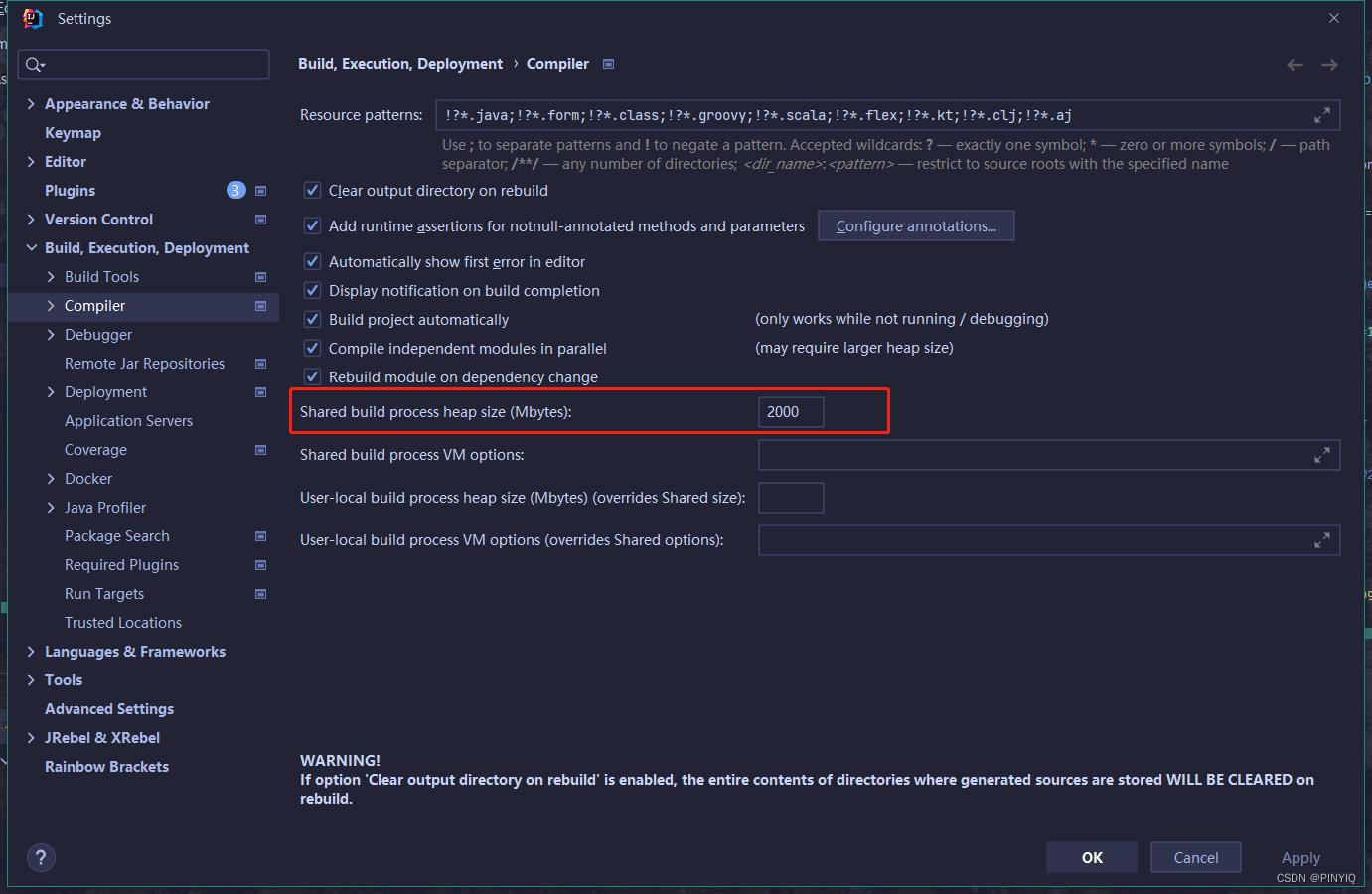Image resolution: width=1372 pixels, height=894 pixels.
Task: Click the back navigation arrow
Action: click(1295, 64)
